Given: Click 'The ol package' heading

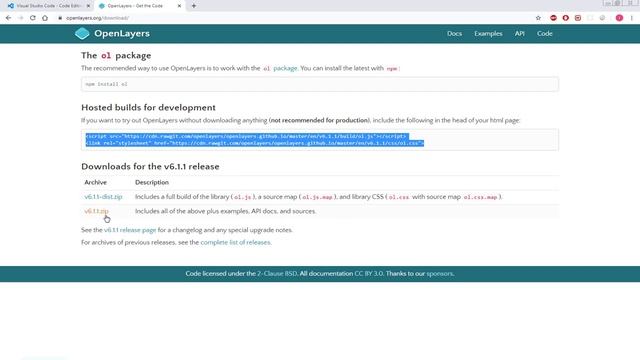Looking at the screenshot, I should (x=116, y=56).
